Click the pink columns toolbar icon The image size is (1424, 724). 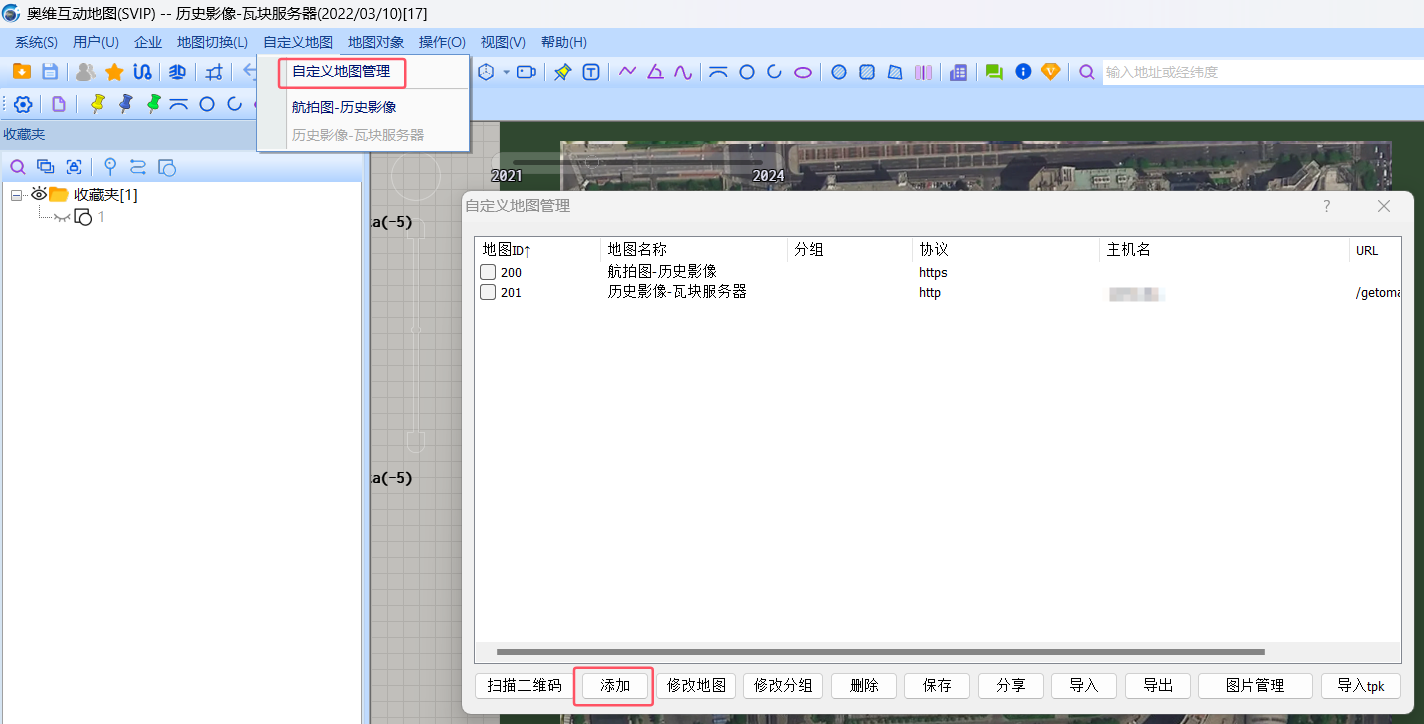pos(923,72)
